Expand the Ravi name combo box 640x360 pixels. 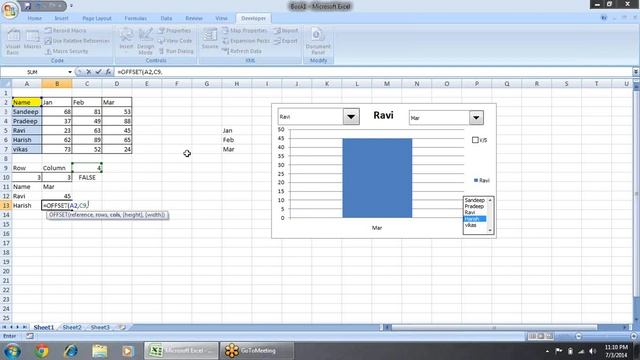tap(351, 117)
